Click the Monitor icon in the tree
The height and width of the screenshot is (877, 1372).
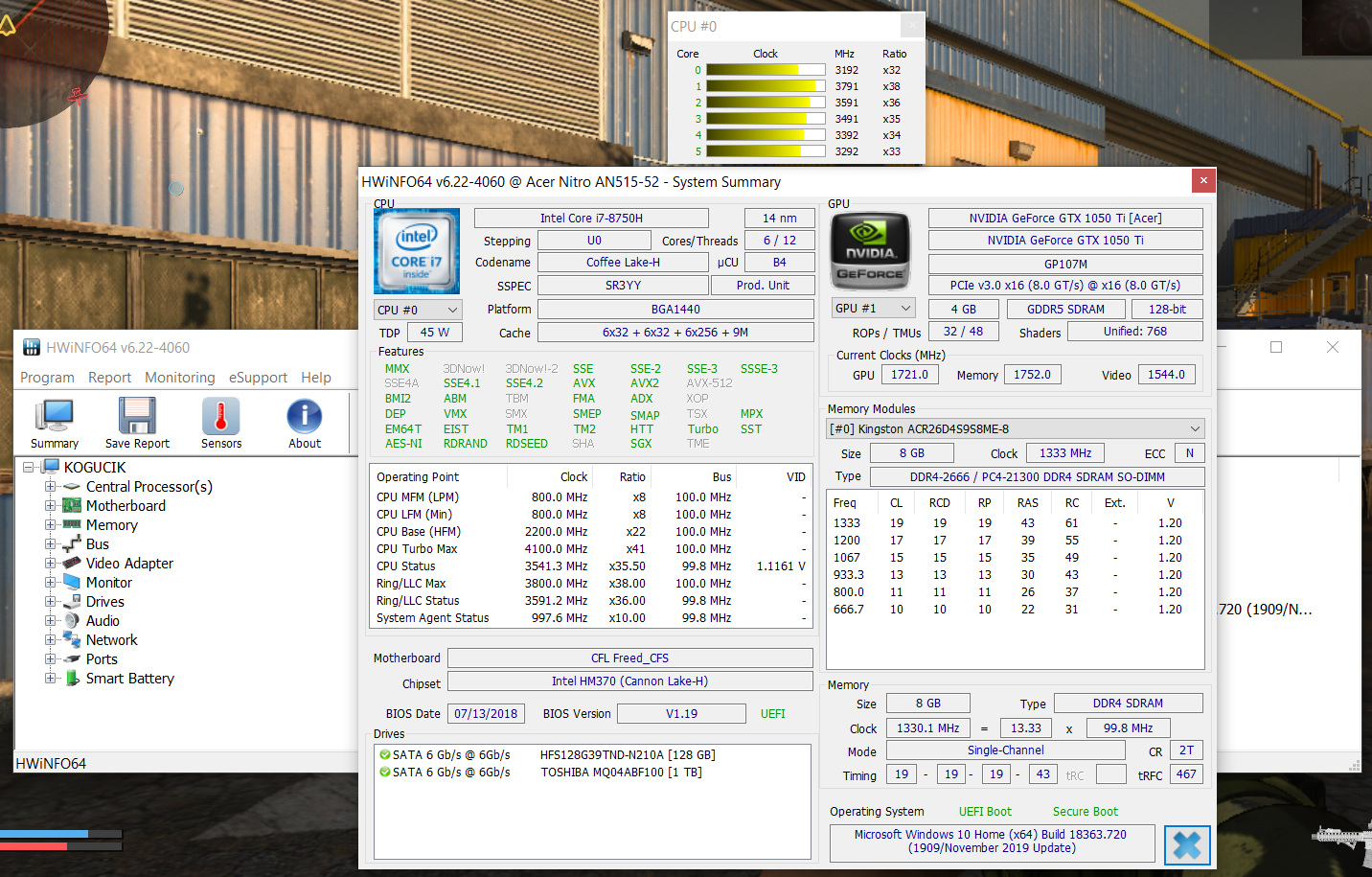(x=72, y=582)
